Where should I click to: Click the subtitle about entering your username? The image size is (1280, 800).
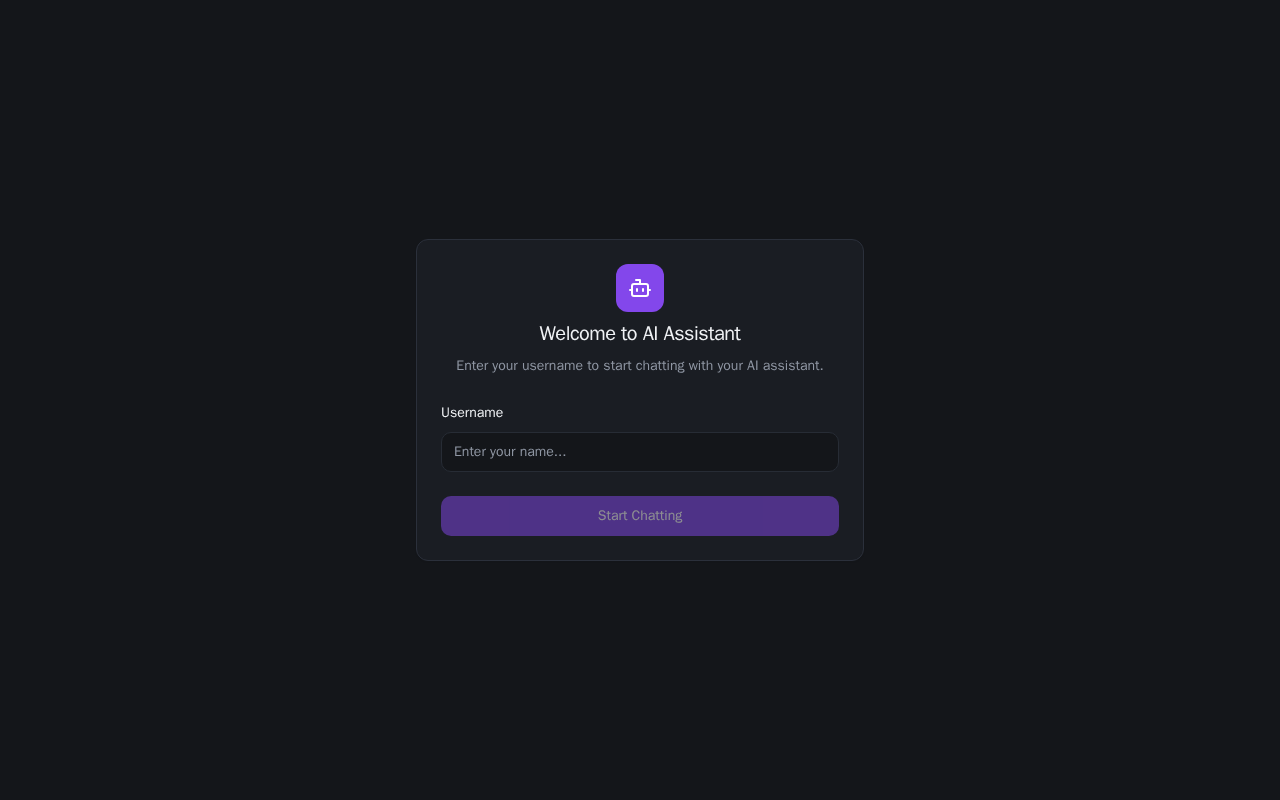point(640,366)
